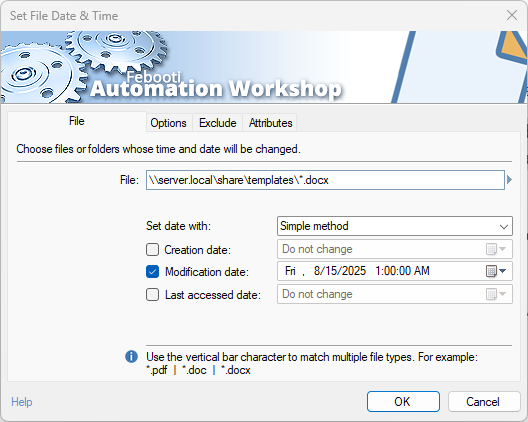The image size is (528, 422).
Task: Open the Help link
Action: (x=22, y=402)
